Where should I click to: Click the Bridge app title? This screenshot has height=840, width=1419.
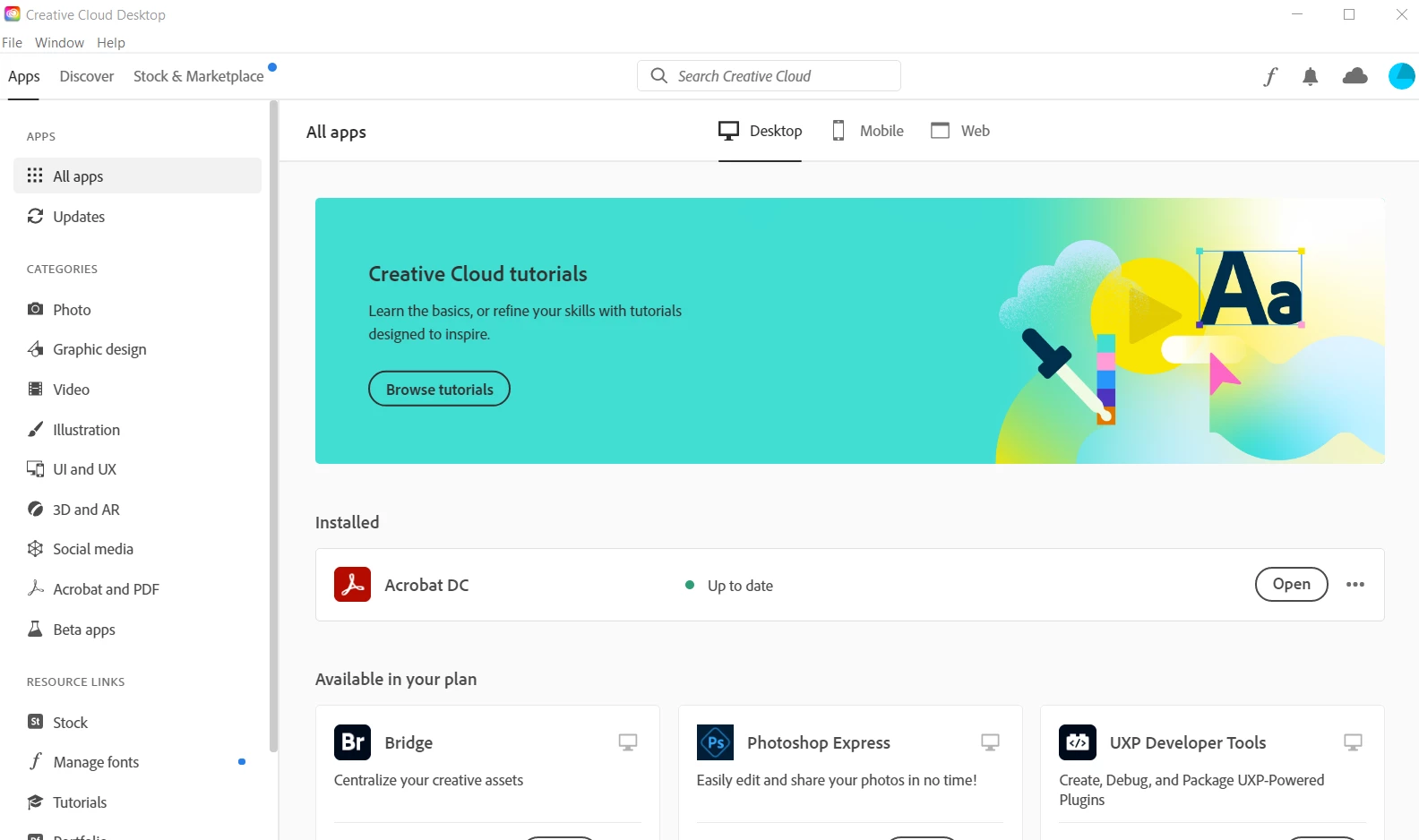coord(408,742)
